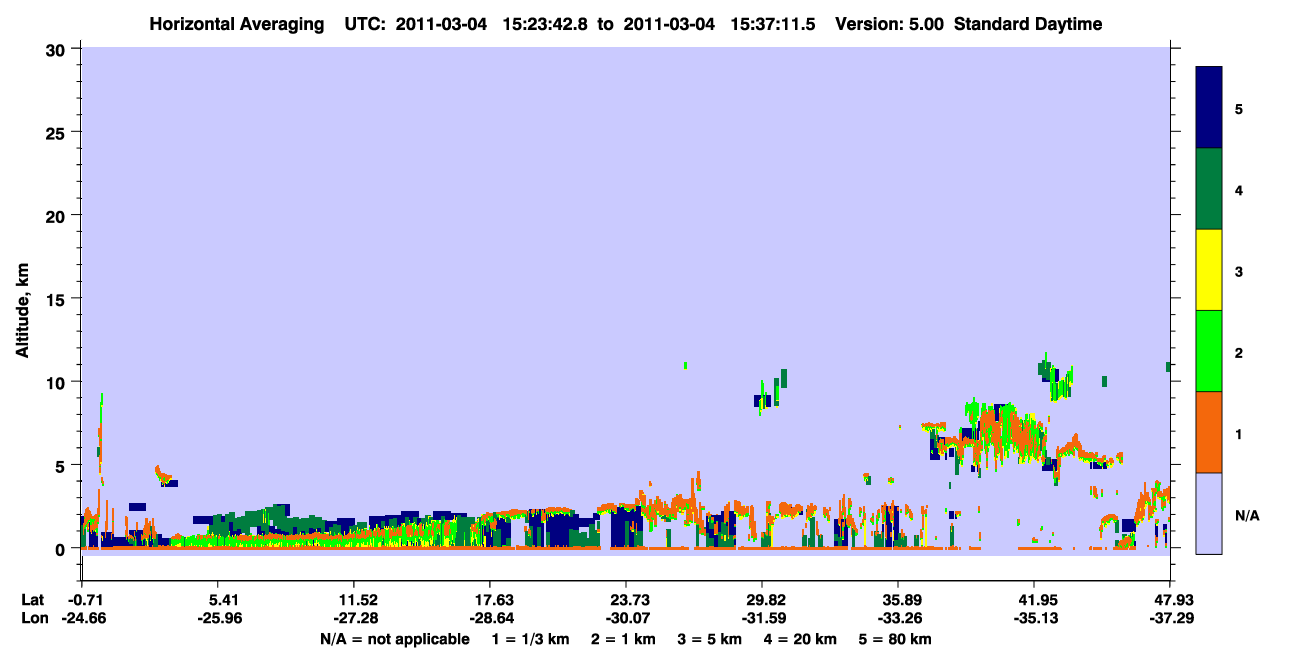Click the dark blue colorbar segment labeled 5
This screenshot has width=1300, height=667.
coord(1209,108)
